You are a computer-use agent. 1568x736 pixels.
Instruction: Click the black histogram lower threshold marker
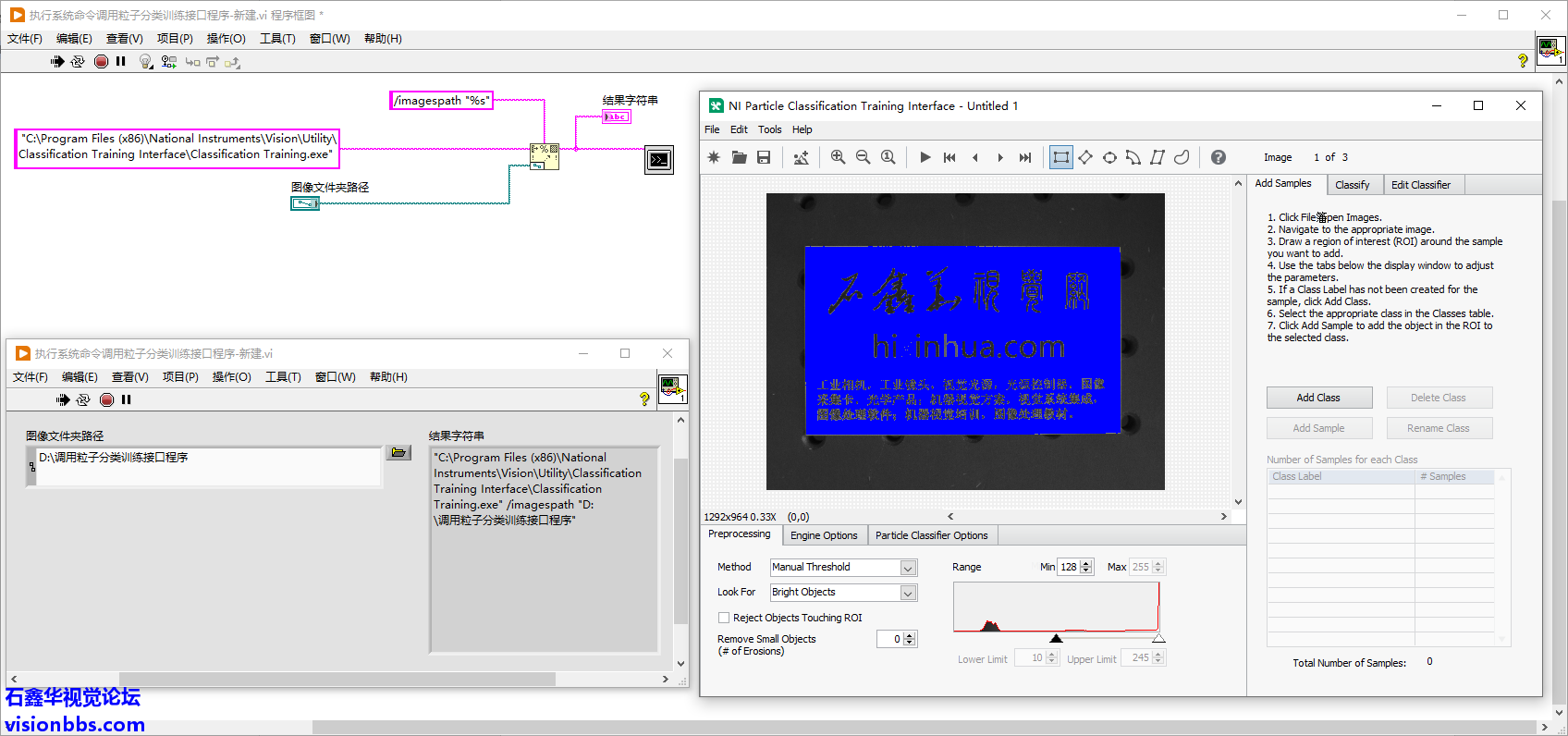pyautogui.click(x=1056, y=639)
